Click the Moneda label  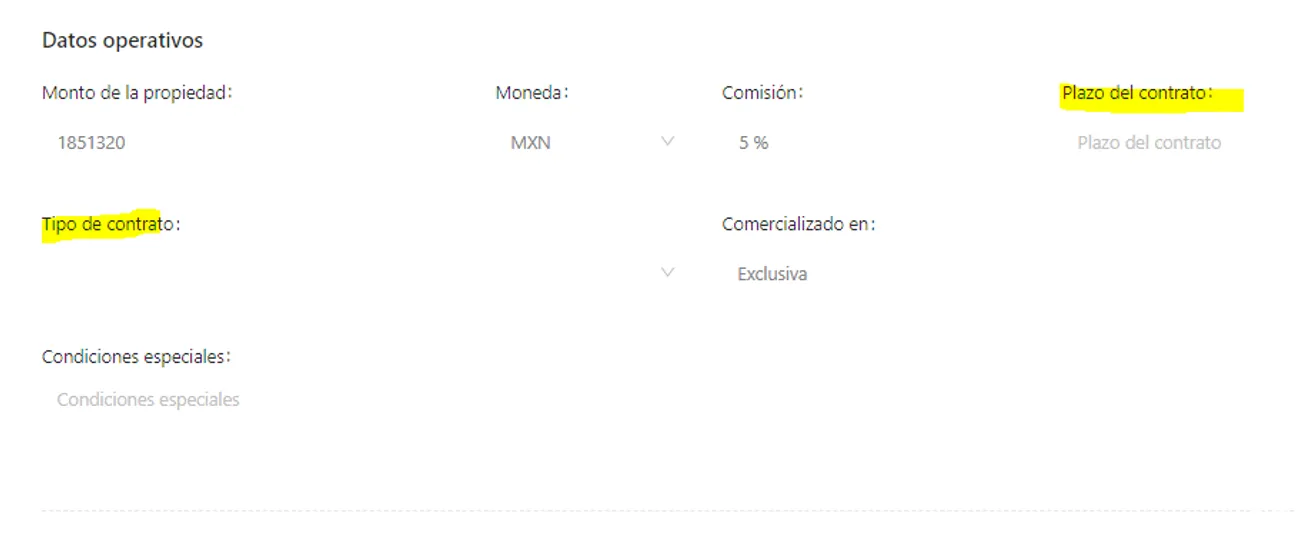pyautogui.click(x=531, y=93)
